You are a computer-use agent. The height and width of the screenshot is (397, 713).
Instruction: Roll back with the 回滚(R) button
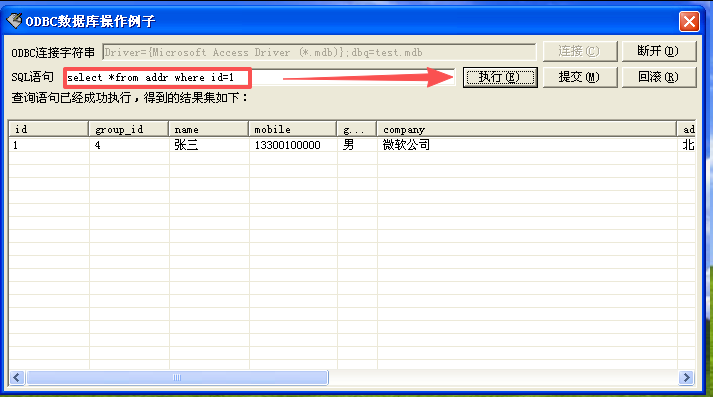(x=658, y=77)
